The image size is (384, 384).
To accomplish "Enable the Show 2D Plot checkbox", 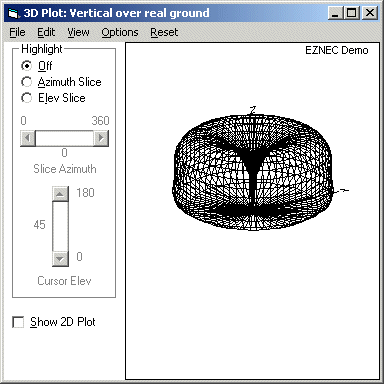I will (x=18, y=322).
